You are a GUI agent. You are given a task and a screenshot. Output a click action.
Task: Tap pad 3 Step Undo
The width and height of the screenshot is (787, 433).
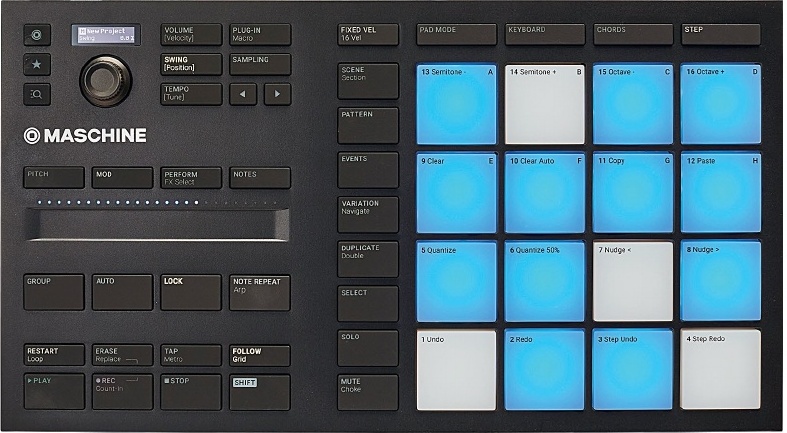(x=633, y=370)
